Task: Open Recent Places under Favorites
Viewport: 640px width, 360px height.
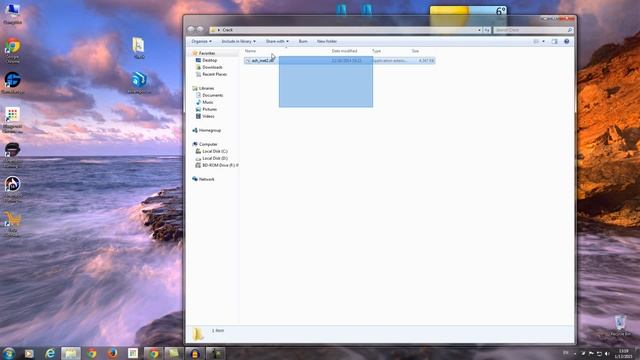Action: (214, 74)
